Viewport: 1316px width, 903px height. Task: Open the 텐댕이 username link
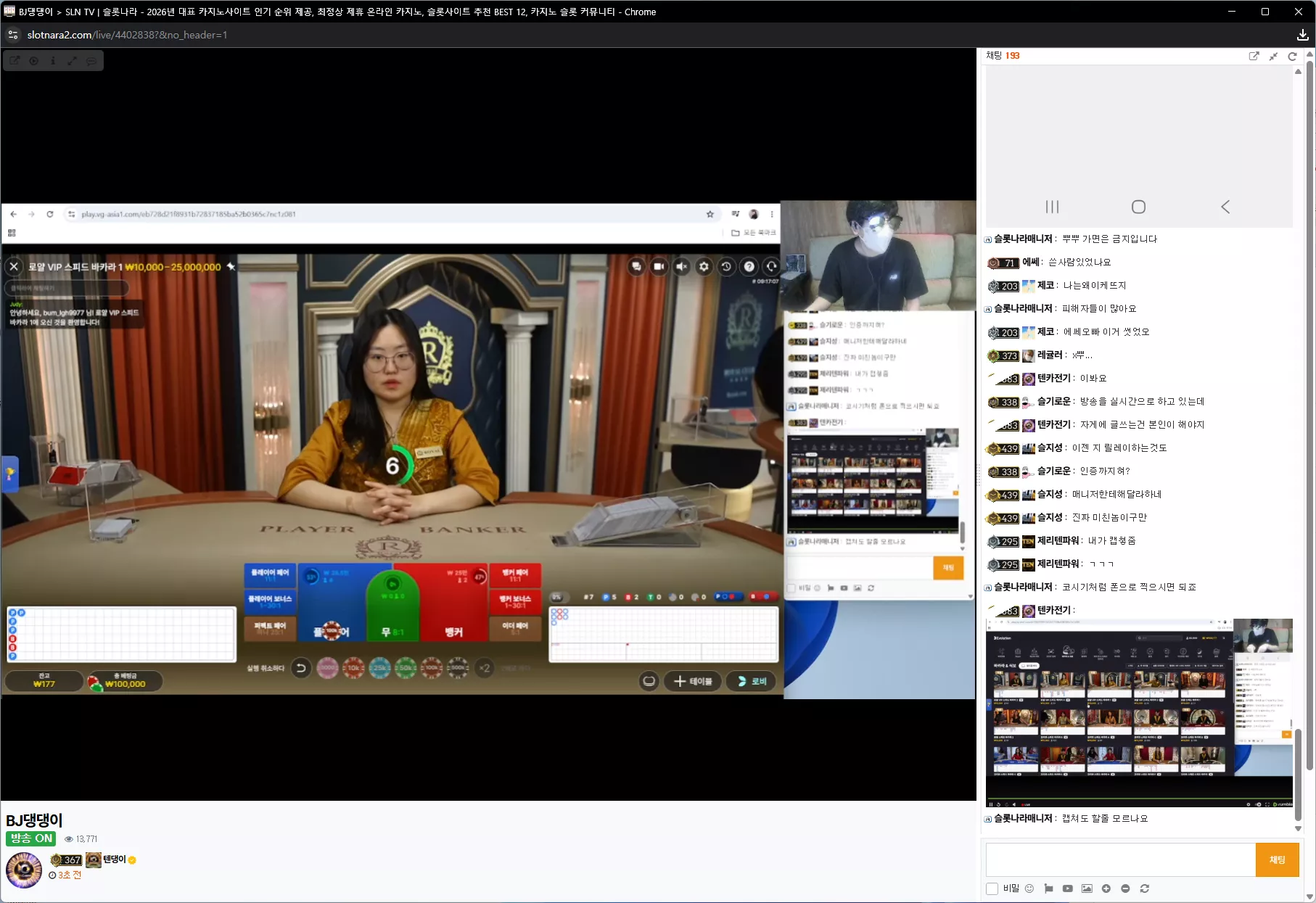pos(115,859)
